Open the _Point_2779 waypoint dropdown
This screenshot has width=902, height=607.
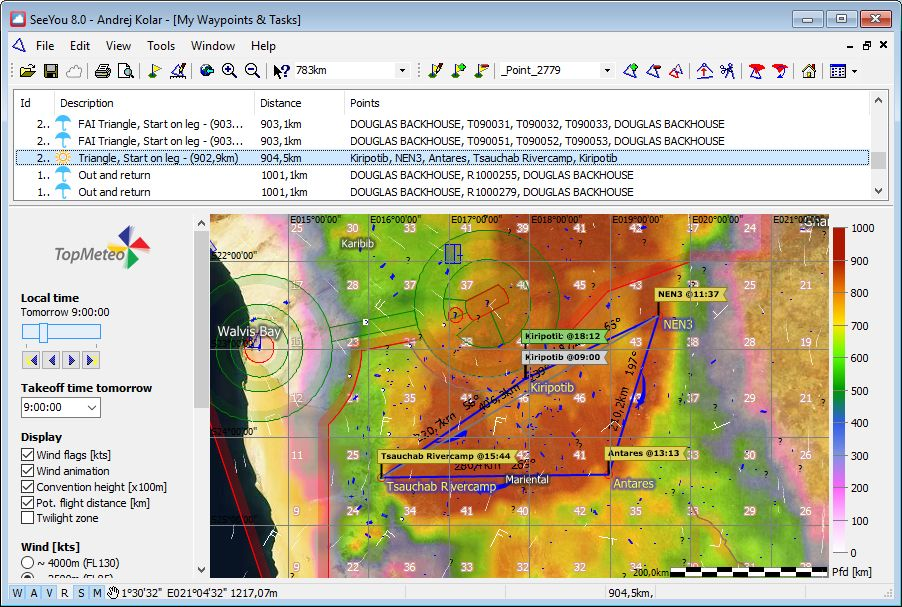click(x=607, y=70)
